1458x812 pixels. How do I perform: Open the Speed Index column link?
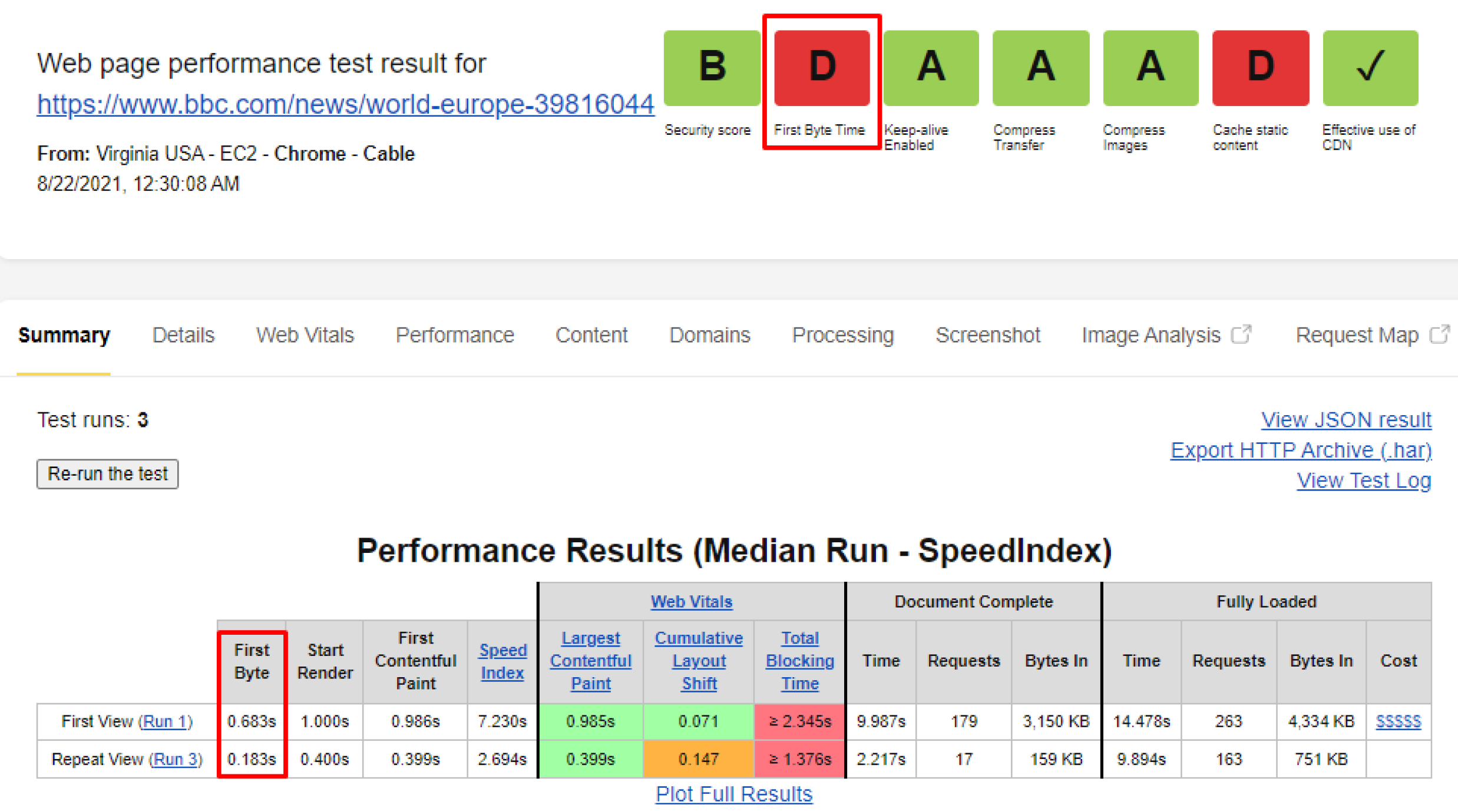(x=502, y=661)
